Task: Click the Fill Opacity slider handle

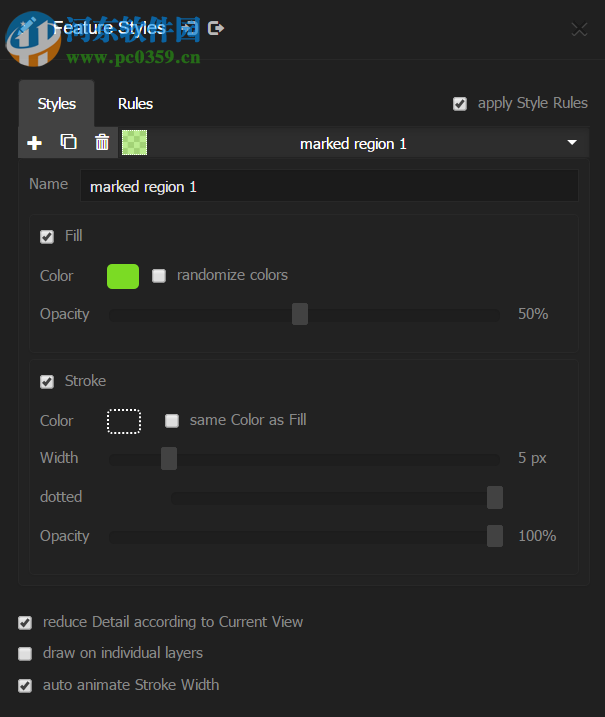Action: tap(300, 315)
